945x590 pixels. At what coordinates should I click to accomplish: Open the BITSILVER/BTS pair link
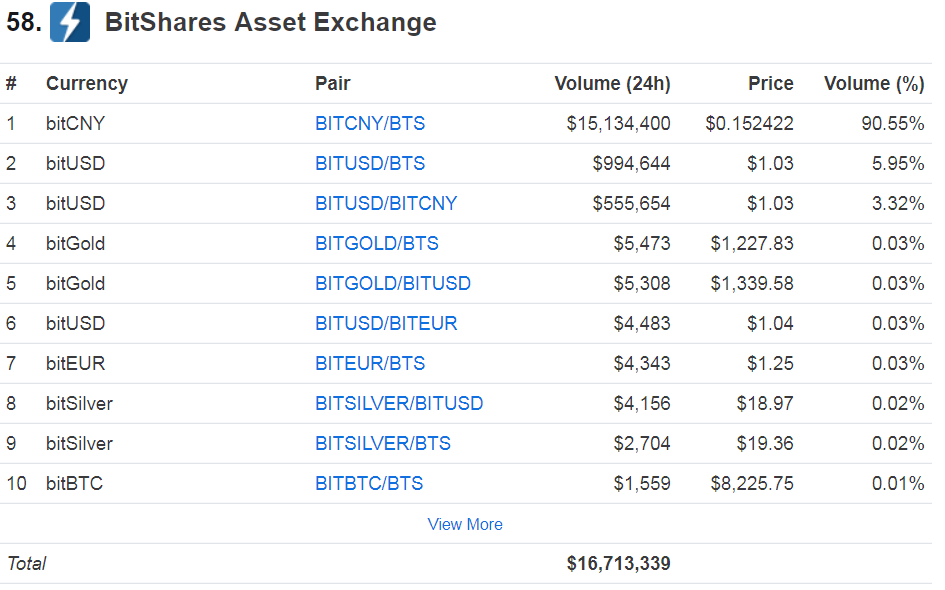point(383,444)
